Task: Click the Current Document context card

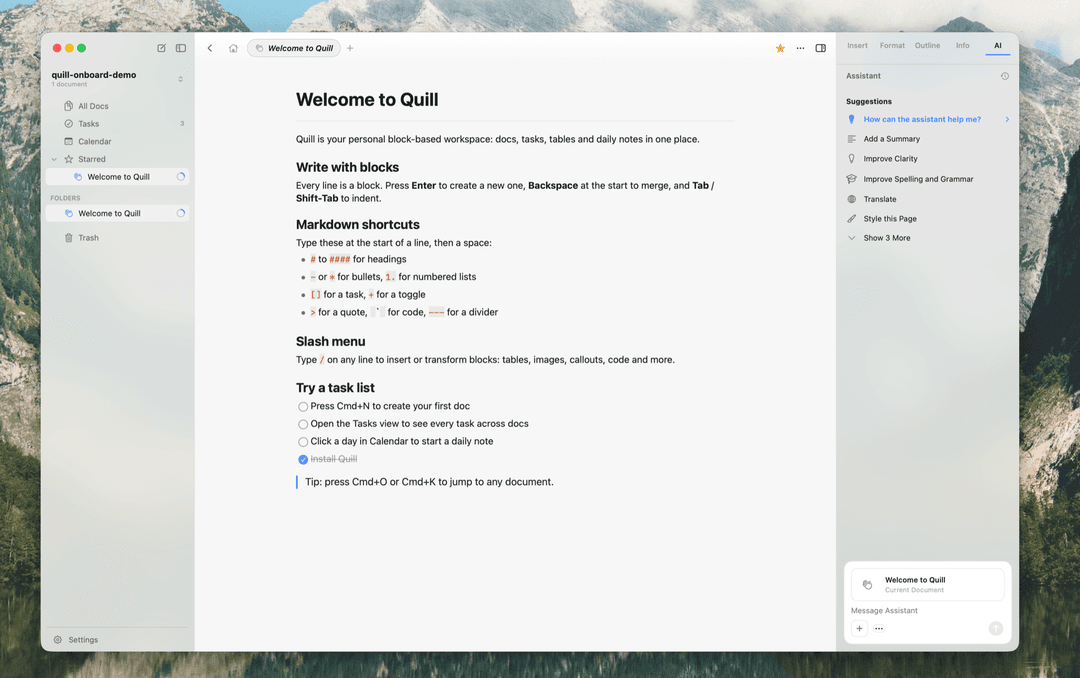Action: (x=927, y=584)
